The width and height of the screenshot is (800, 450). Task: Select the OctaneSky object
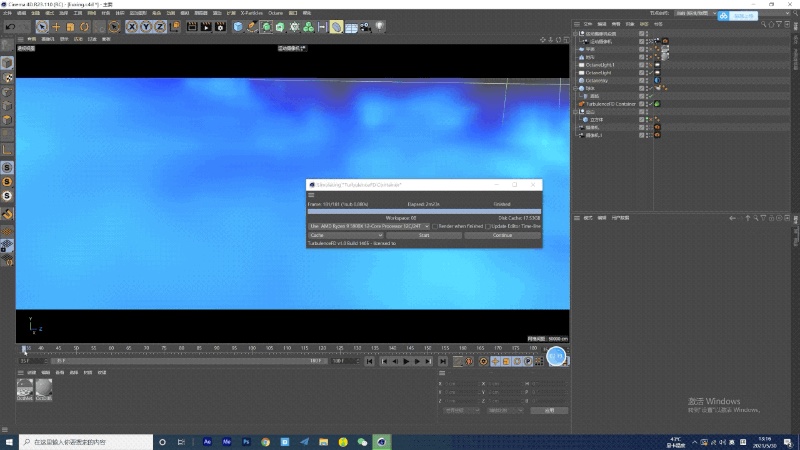click(596, 81)
